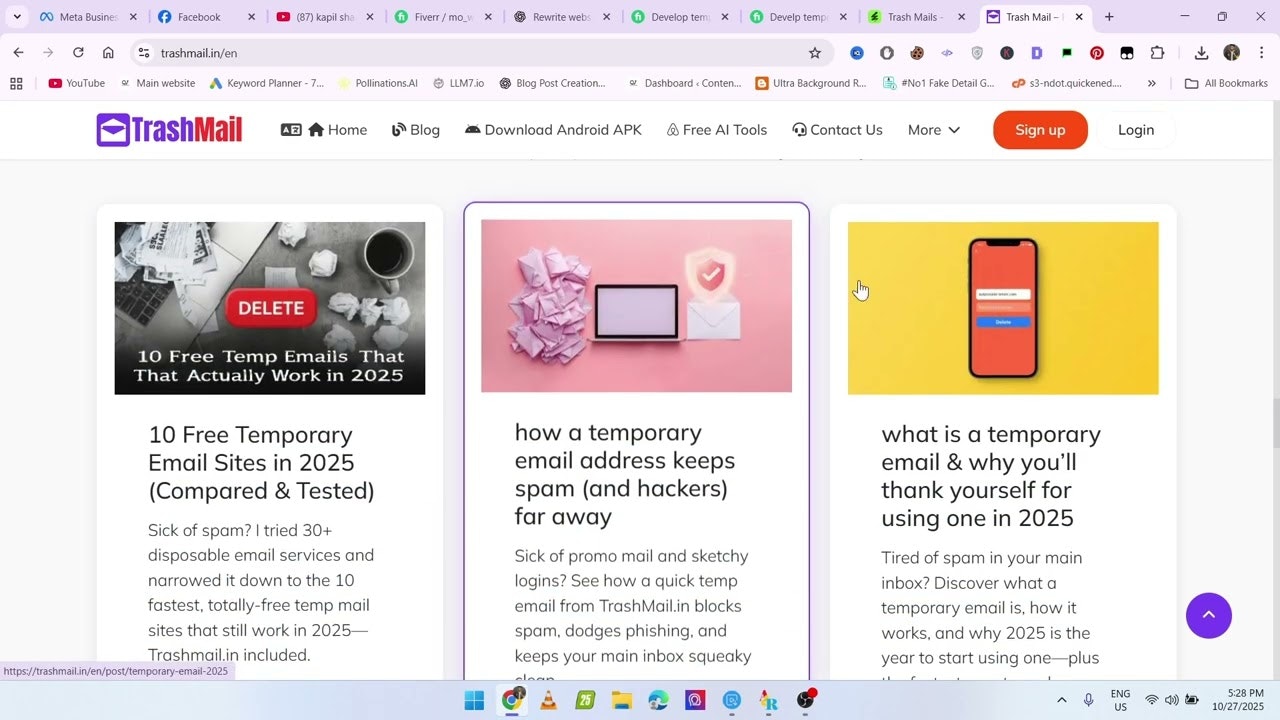Click the TrashMail site logo
Screen dimensions: 1280x720
coord(168,129)
